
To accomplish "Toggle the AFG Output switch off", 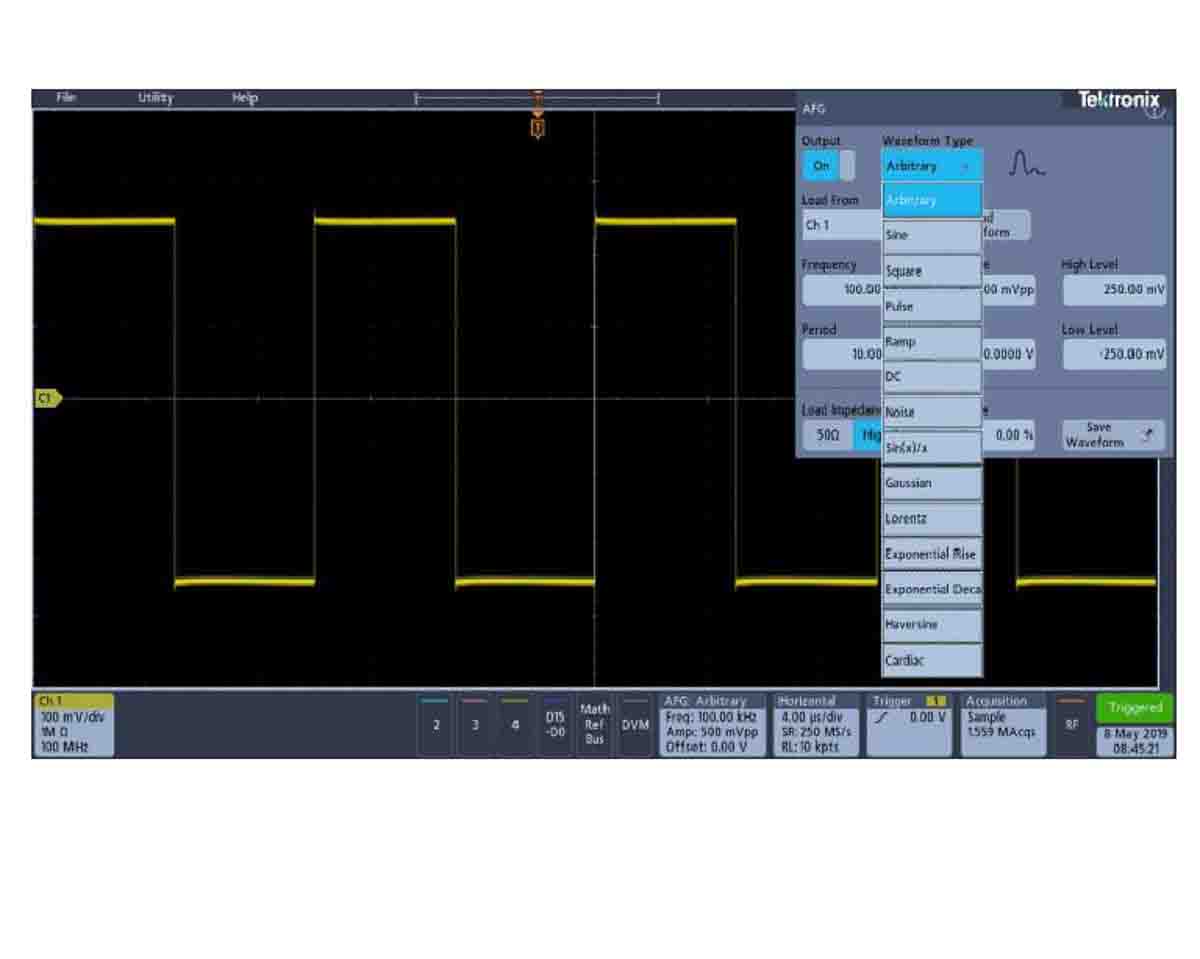I will click(829, 165).
